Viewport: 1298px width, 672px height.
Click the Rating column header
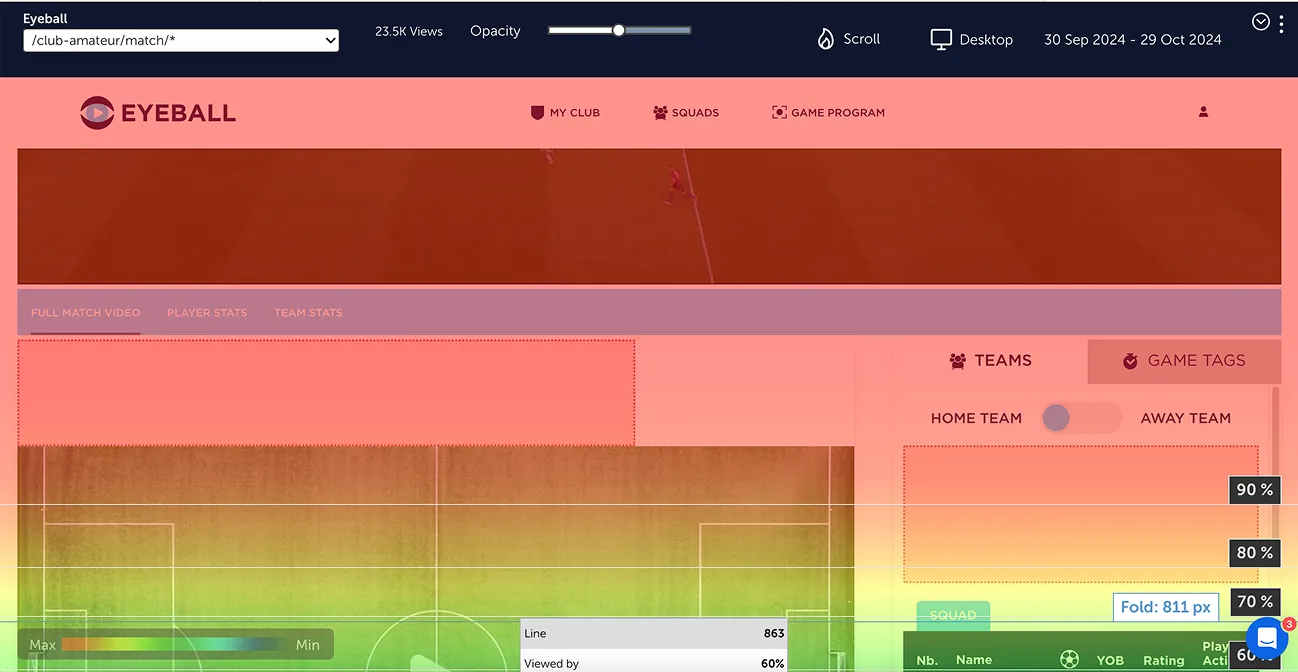tap(1164, 660)
